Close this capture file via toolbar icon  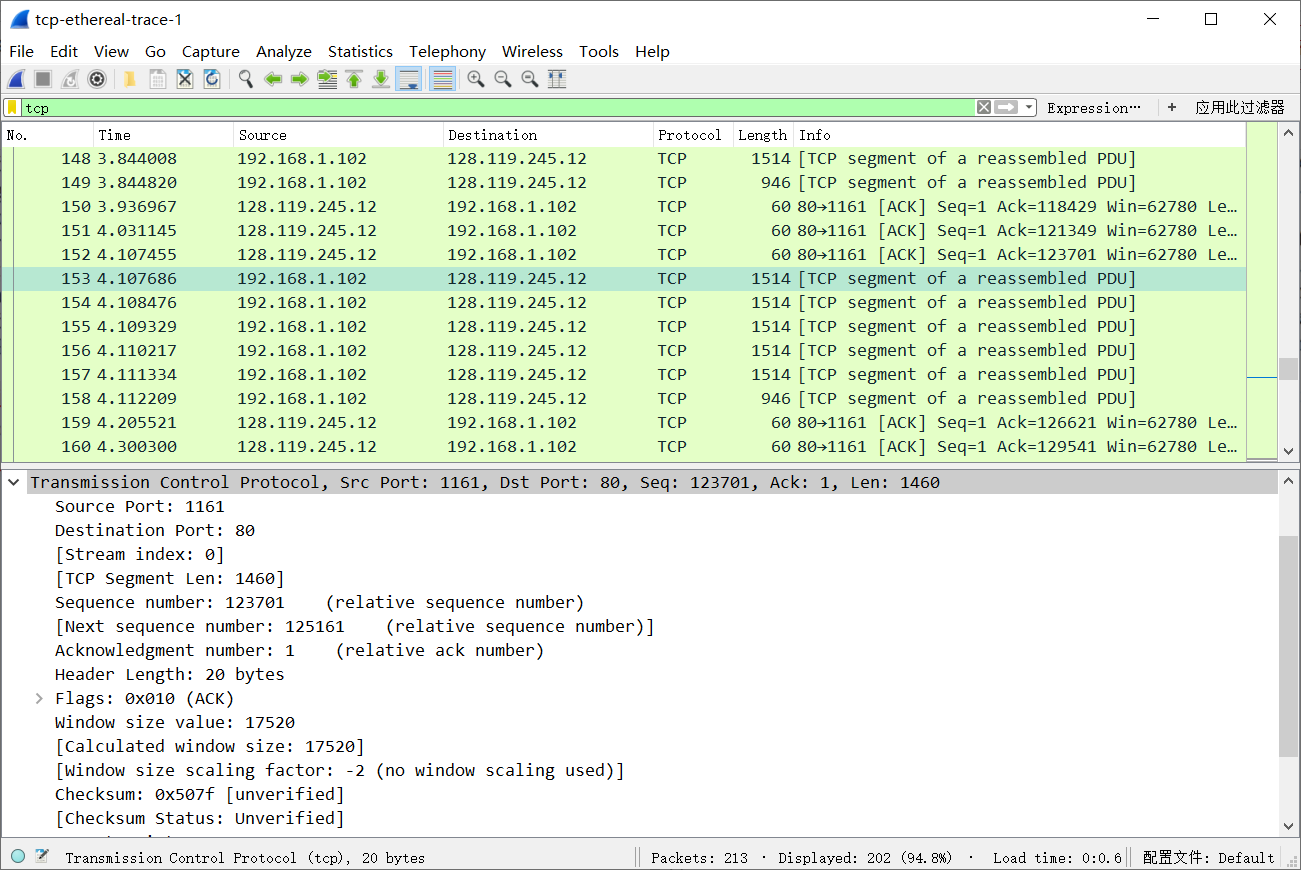184,79
